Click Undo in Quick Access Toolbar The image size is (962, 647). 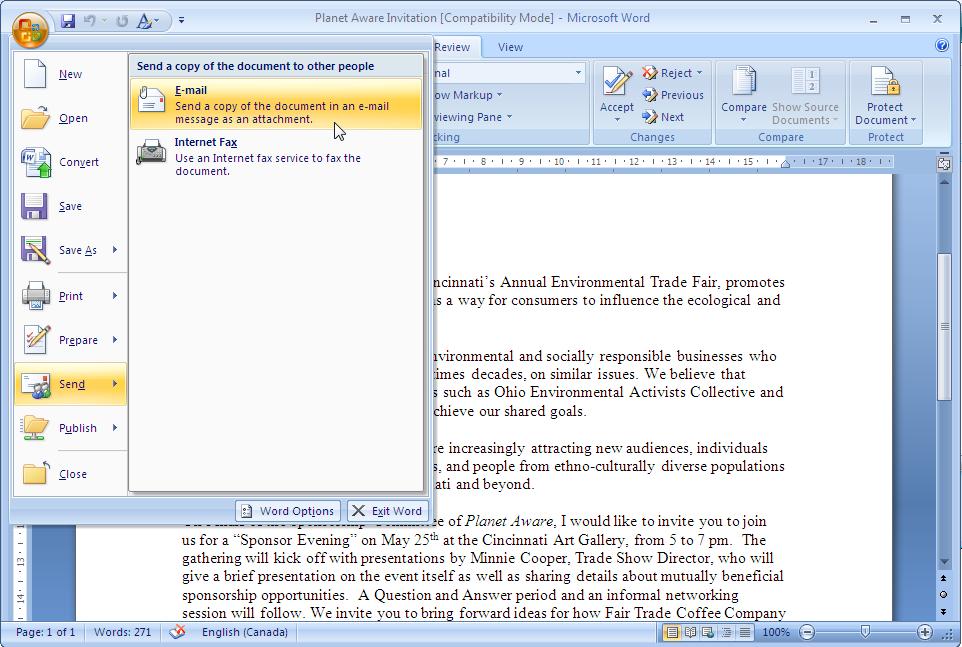coord(90,21)
